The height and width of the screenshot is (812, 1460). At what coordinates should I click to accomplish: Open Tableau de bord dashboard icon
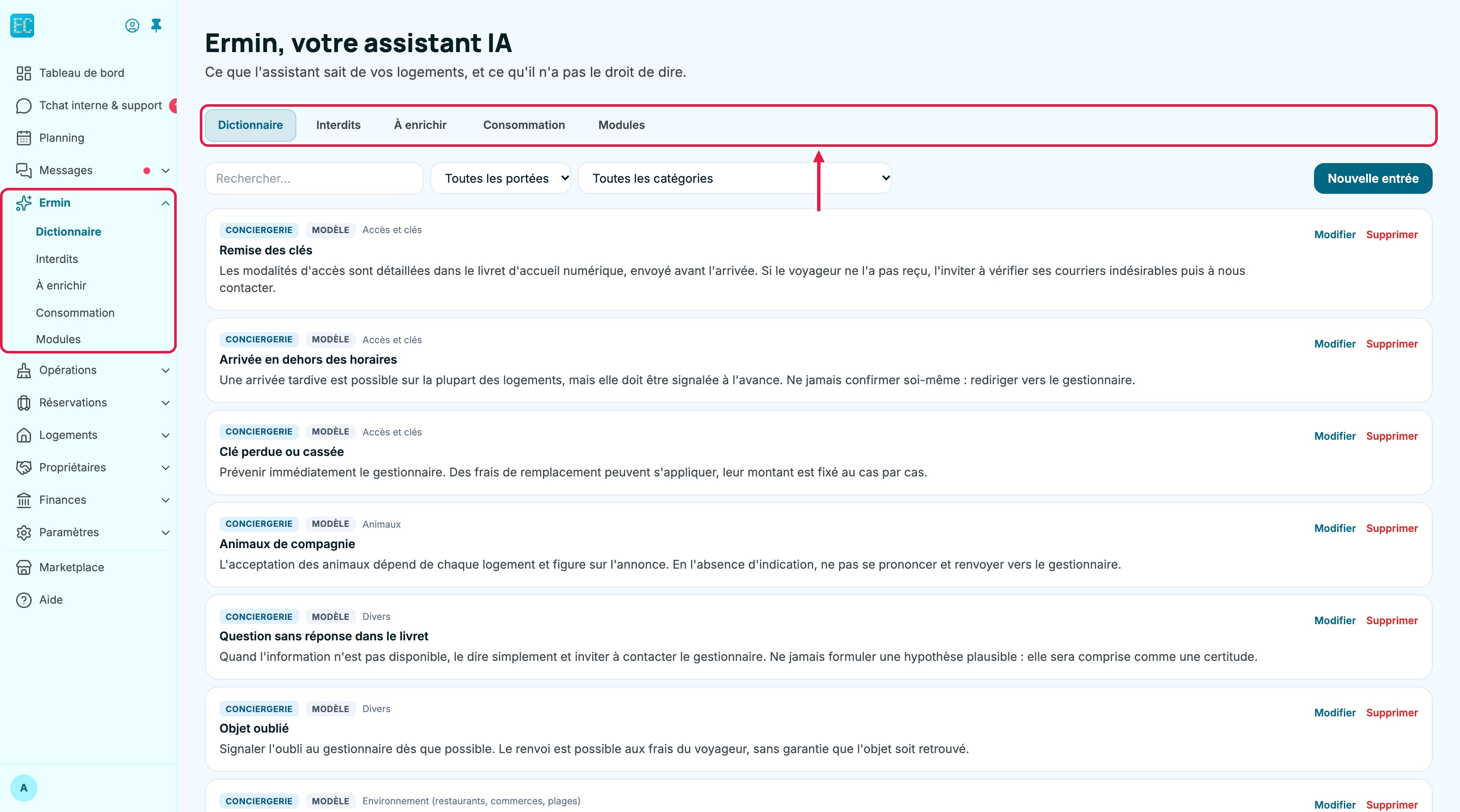click(24, 73)
